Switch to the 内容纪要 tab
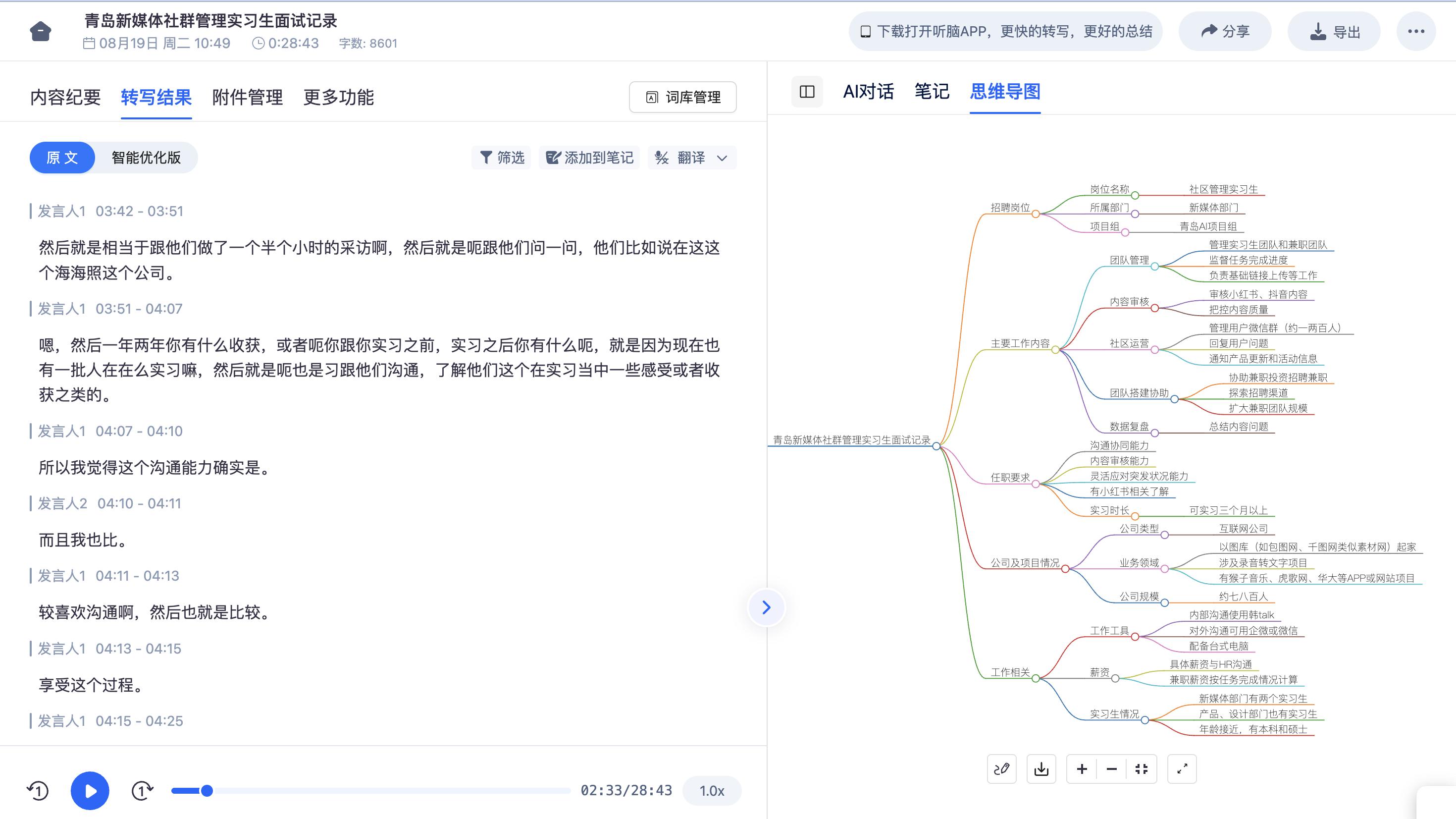The width and height of the screenshot is (1456, 819). click(x=65, y=97)
